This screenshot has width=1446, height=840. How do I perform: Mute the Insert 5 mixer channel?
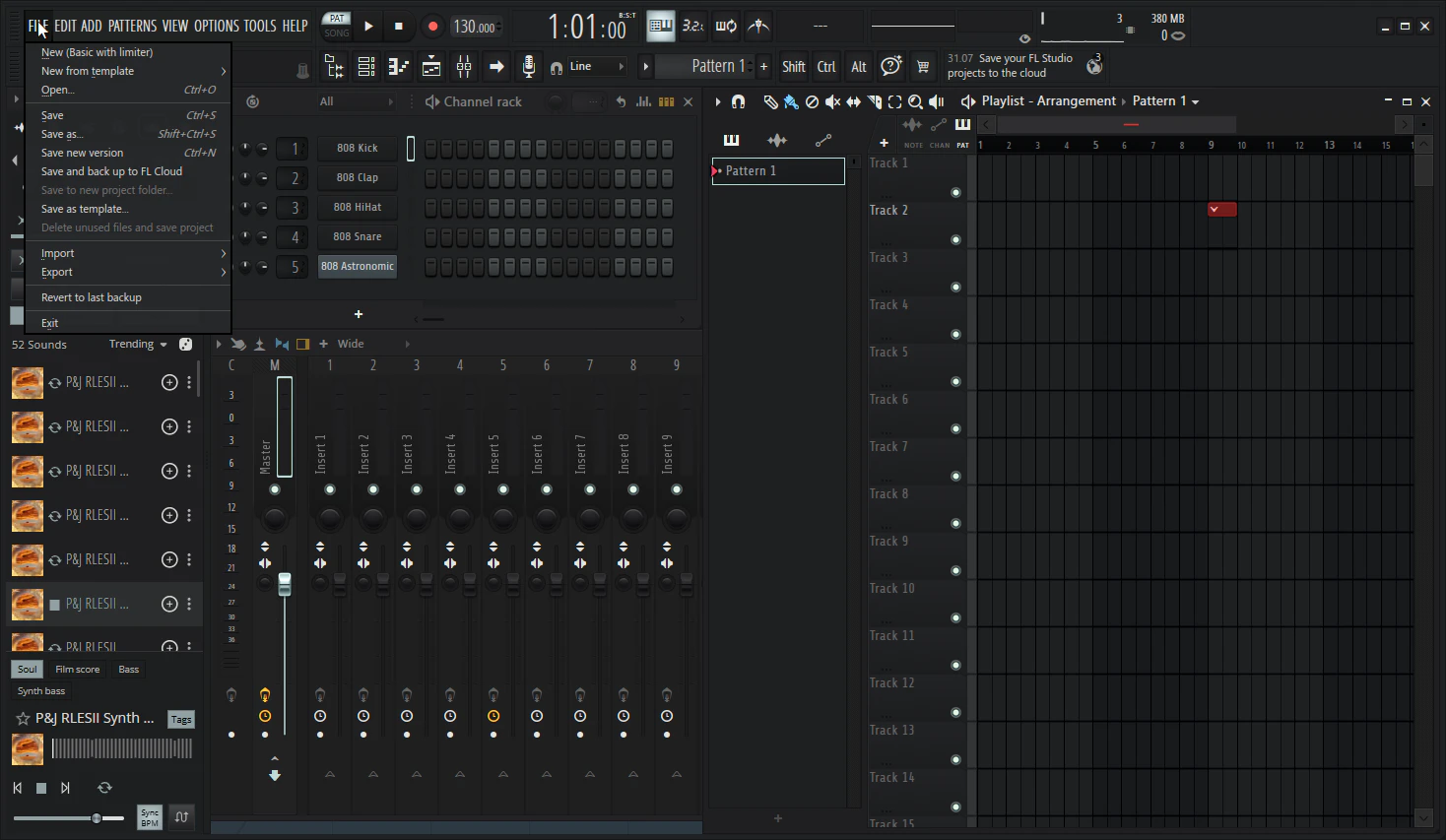point(503,489)
